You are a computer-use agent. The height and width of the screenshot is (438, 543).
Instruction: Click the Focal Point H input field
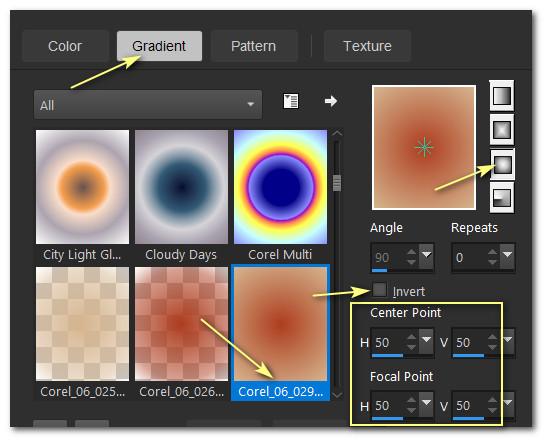388,405
